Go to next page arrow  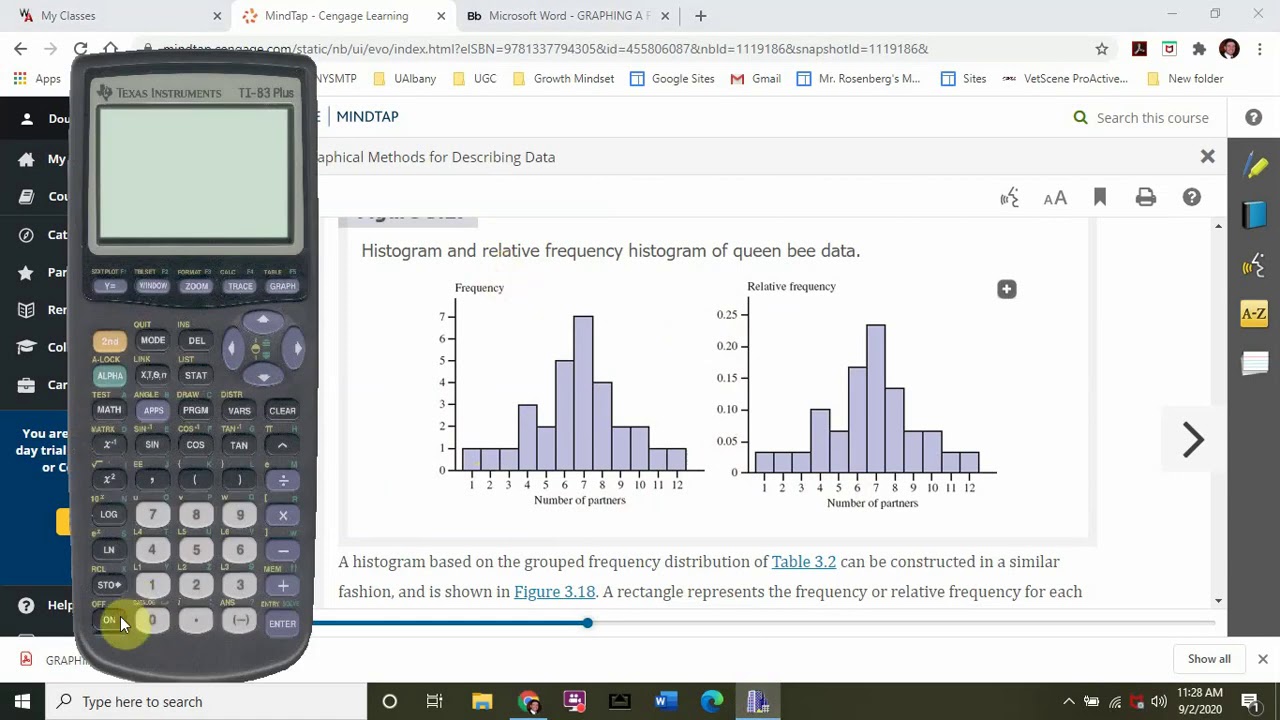[x=1192, y=440]
